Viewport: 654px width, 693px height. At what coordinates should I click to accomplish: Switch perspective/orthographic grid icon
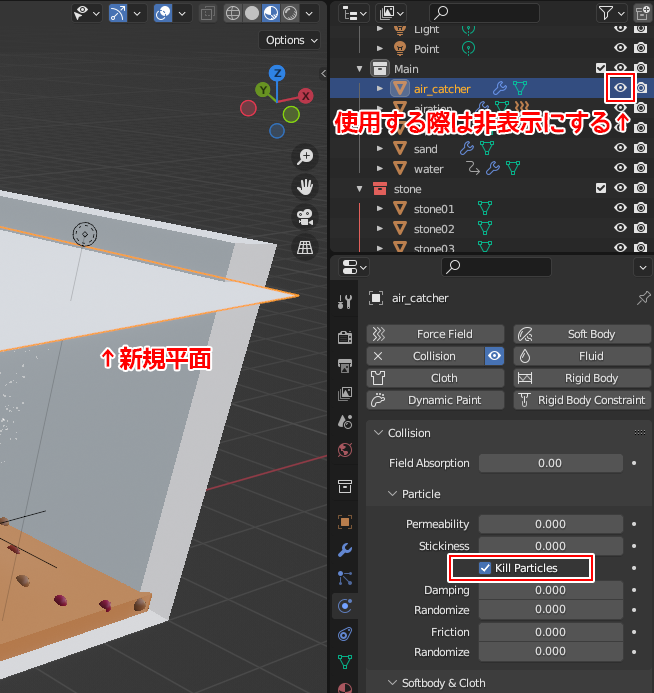coord(305,247)
